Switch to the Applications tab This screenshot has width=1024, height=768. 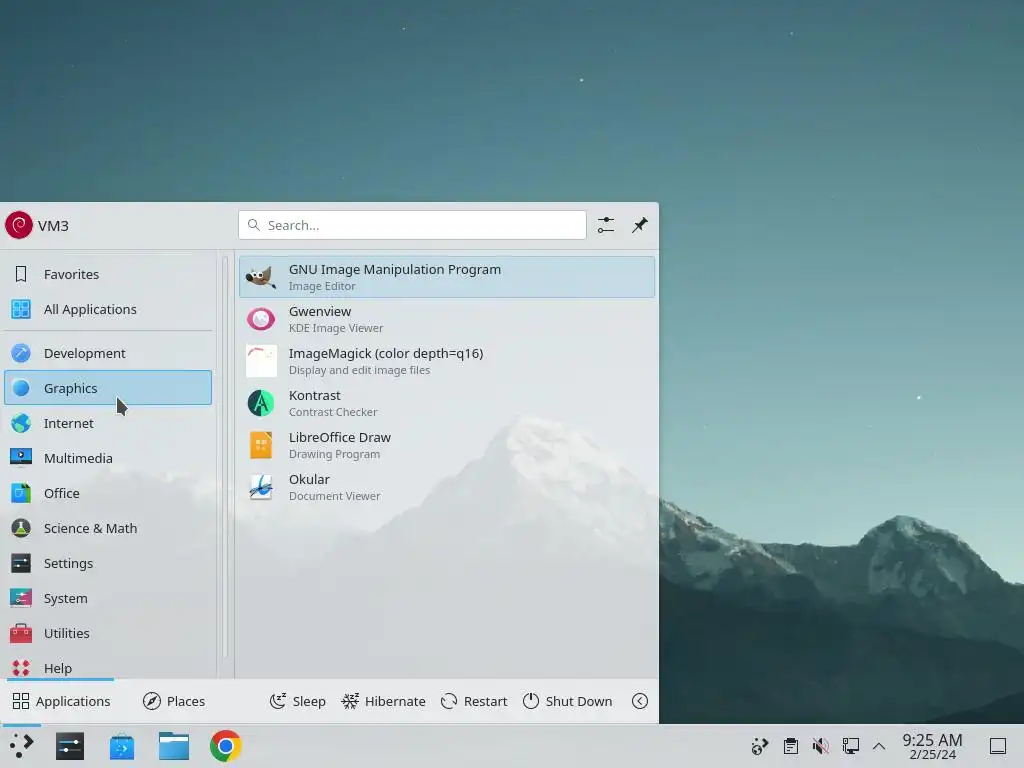(61, 701)
